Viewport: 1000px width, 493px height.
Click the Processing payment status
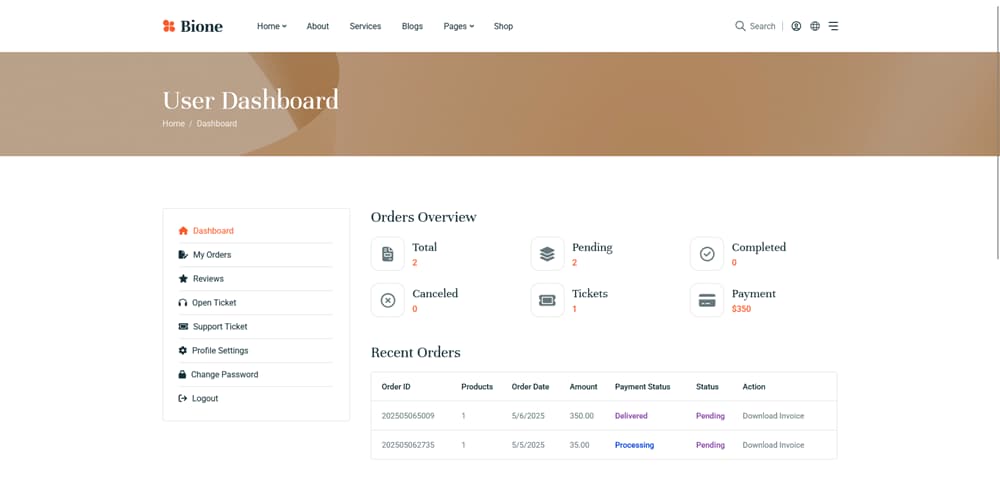pyautogui.click(x=634, y=445)
